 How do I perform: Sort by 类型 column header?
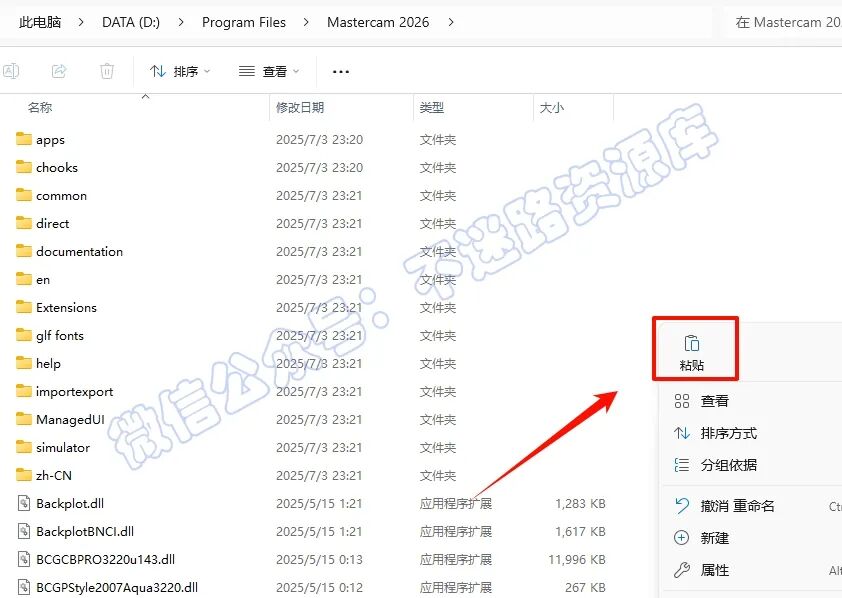click(432, 107)
